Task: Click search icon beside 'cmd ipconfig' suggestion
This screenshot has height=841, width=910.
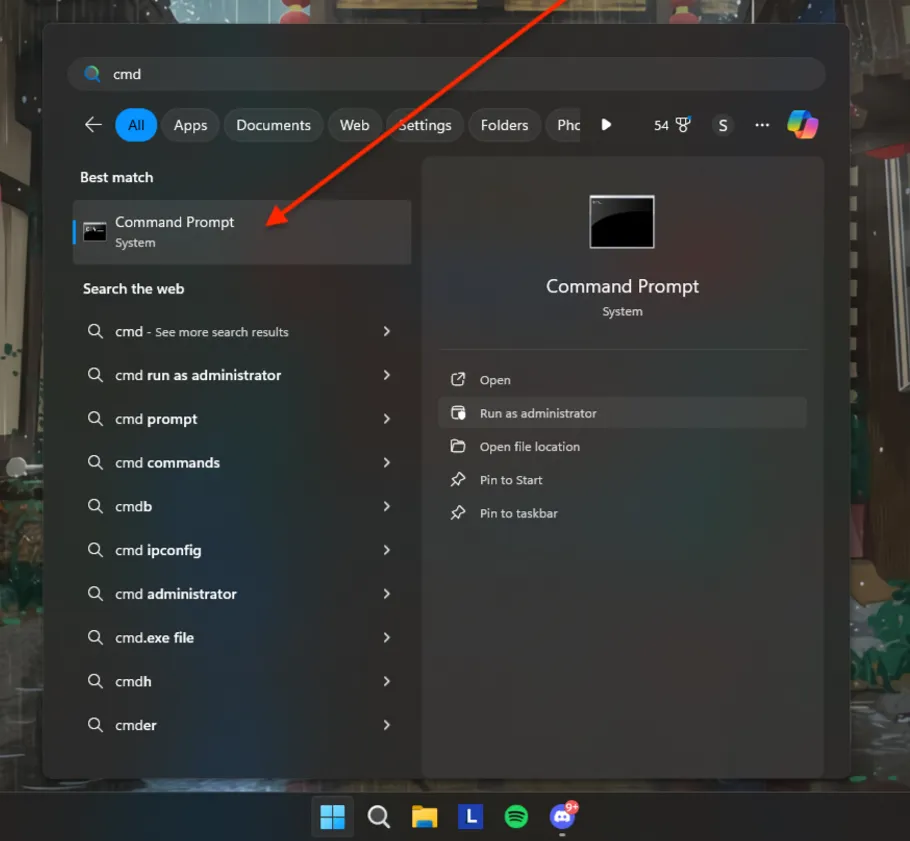Action: (x=95, y=550)
